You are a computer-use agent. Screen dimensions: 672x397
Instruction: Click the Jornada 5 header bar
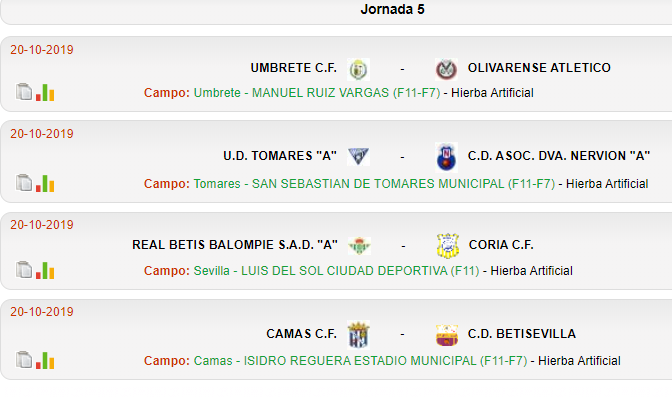click(x=336, y=12)
